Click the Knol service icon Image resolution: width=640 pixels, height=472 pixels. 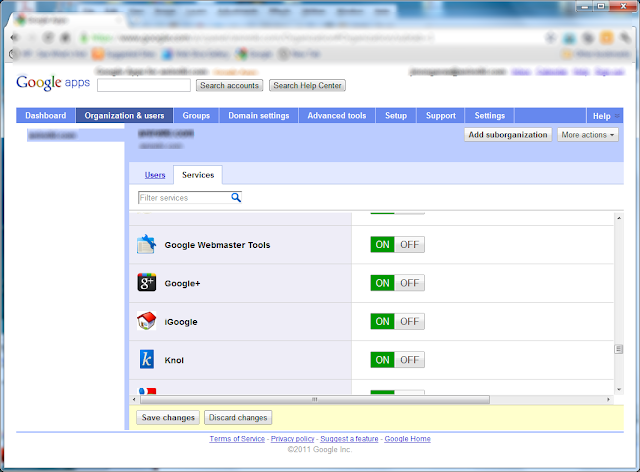[147, 359]
